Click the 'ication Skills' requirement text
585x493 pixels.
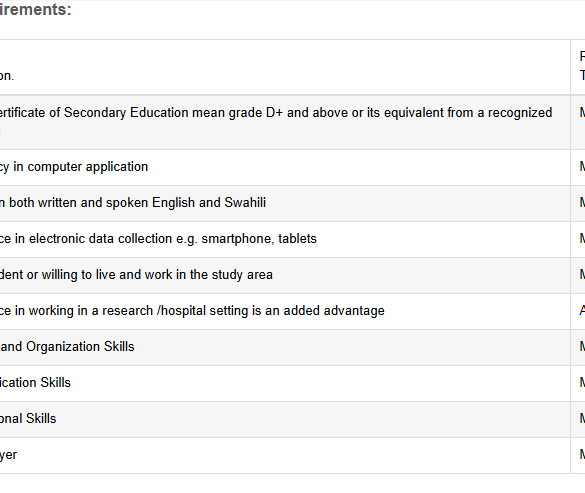(x=35, y=383)
